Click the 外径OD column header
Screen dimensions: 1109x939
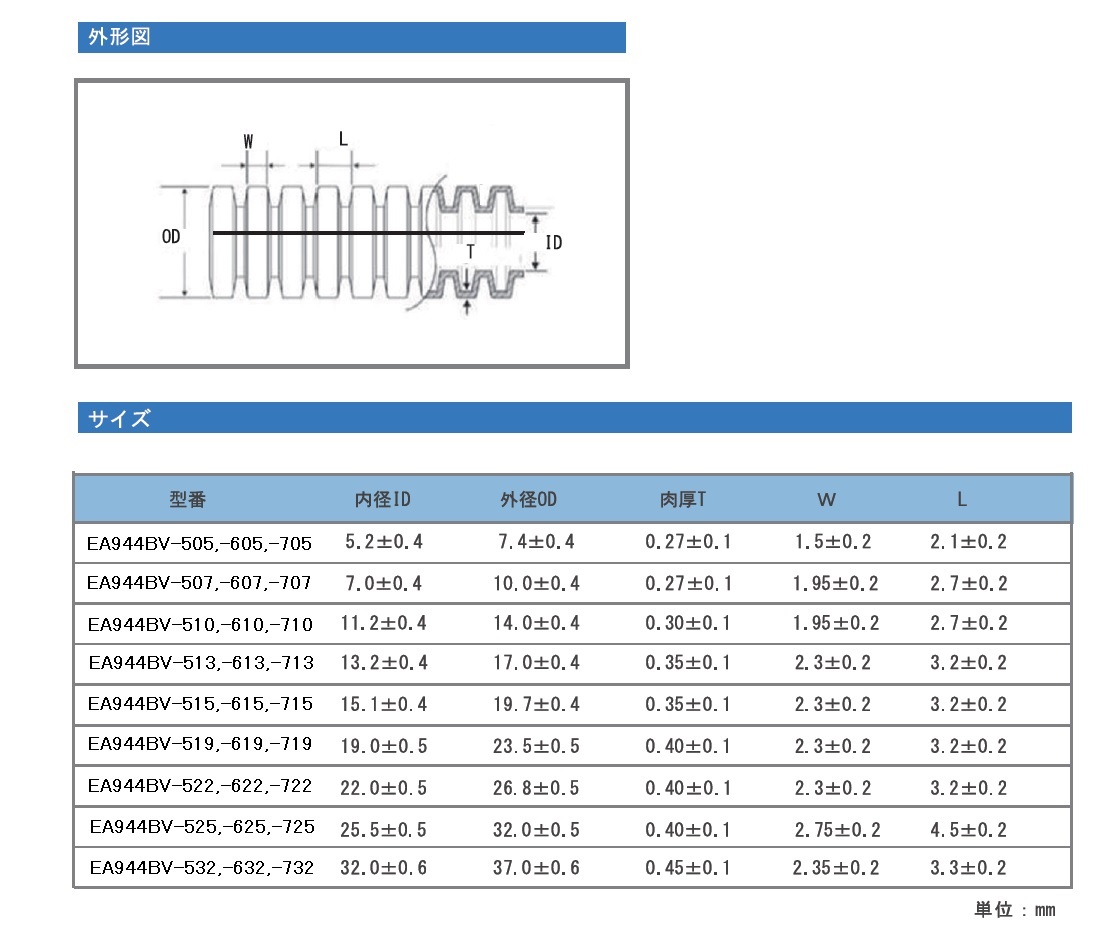[x=528, y=499]
